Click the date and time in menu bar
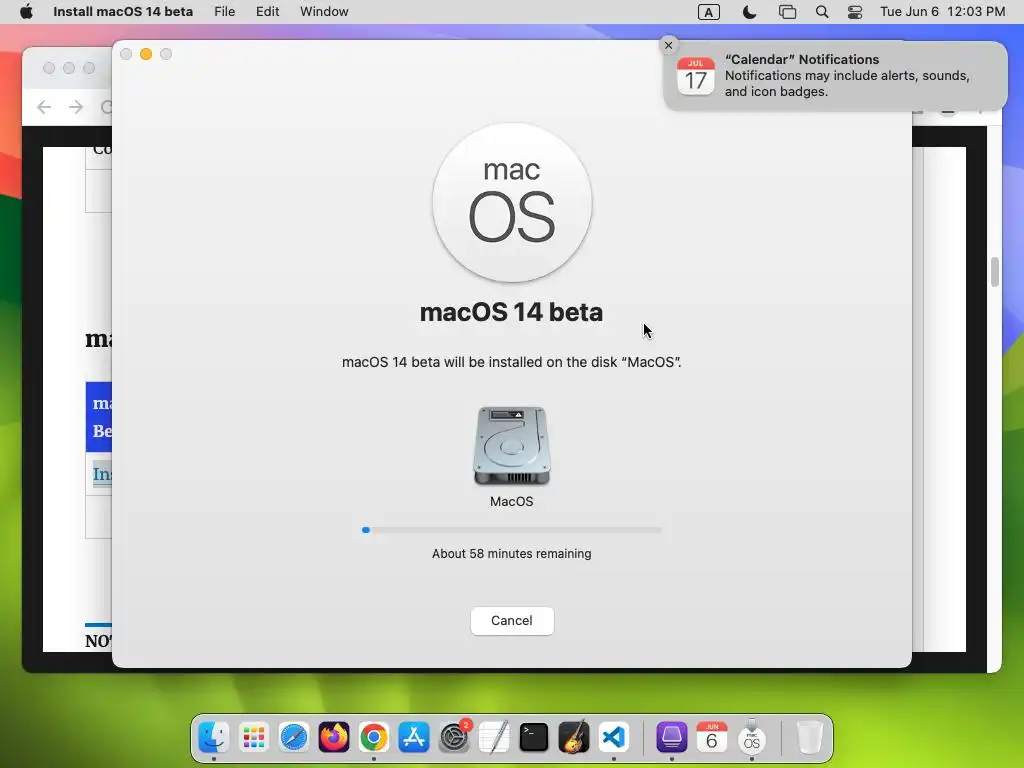This screenshot has height=768, width=1024. pos(942,12)
